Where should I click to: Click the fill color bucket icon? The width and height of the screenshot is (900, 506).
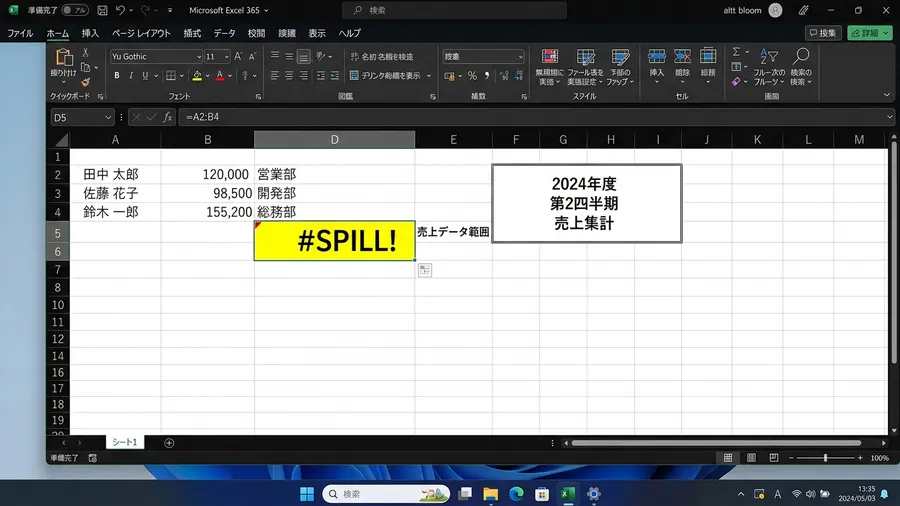197,76
